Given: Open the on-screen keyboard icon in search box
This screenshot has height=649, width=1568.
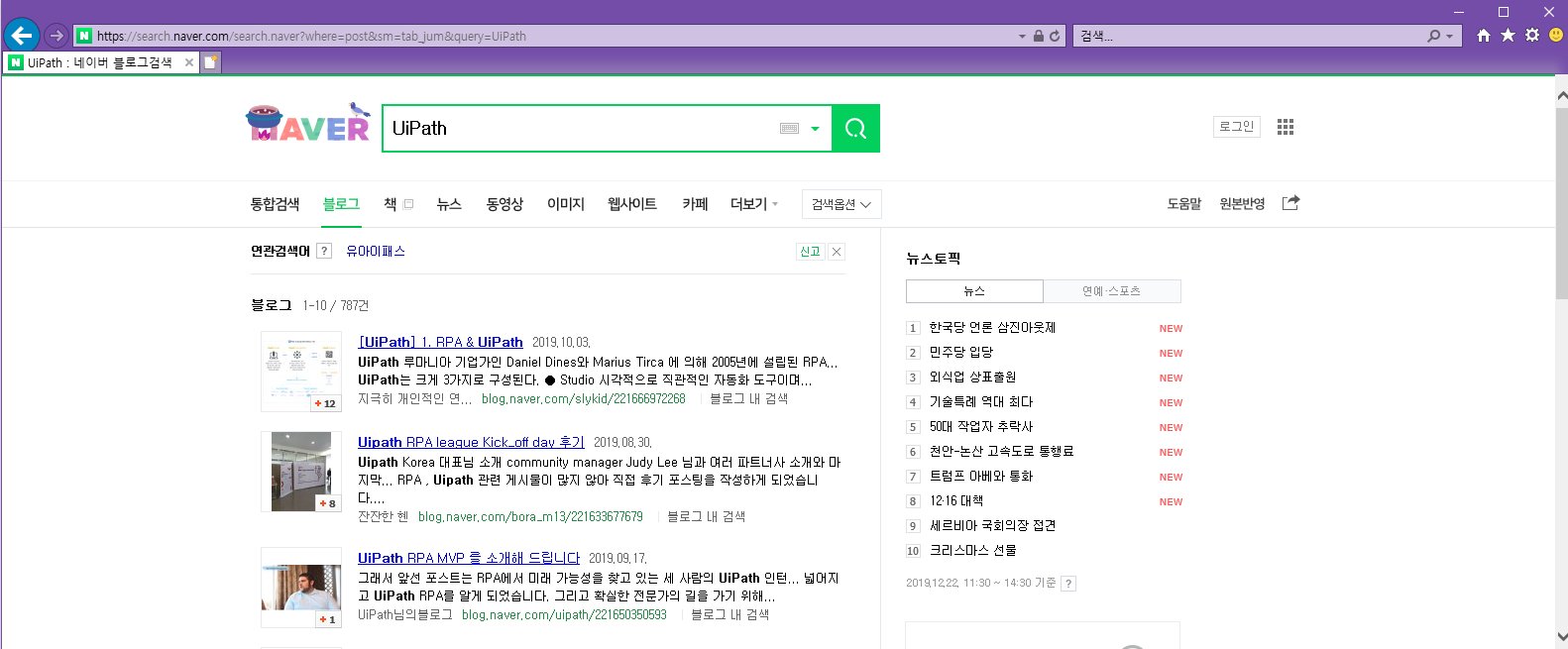Looking at the screenshot, I should [x=789, y=129].
